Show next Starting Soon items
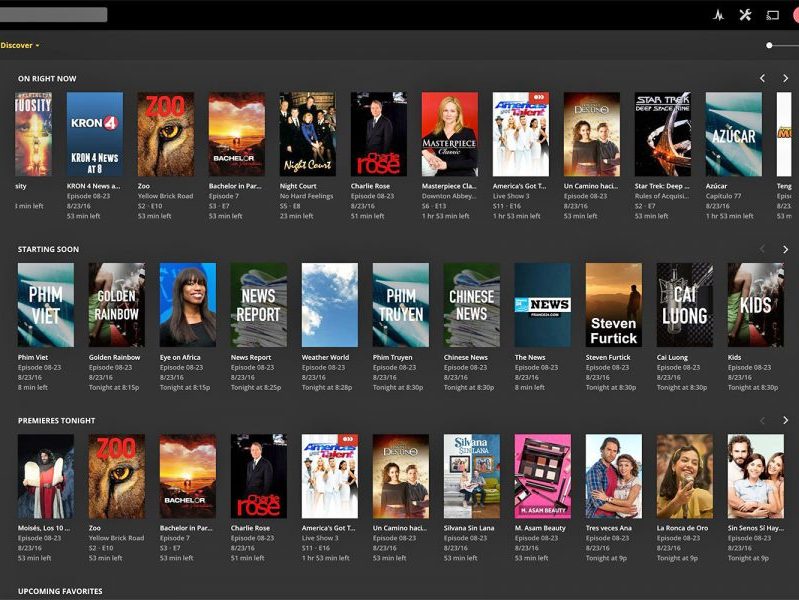The height and width of the screenshot is (600, 799). click(x=785, y=249)
